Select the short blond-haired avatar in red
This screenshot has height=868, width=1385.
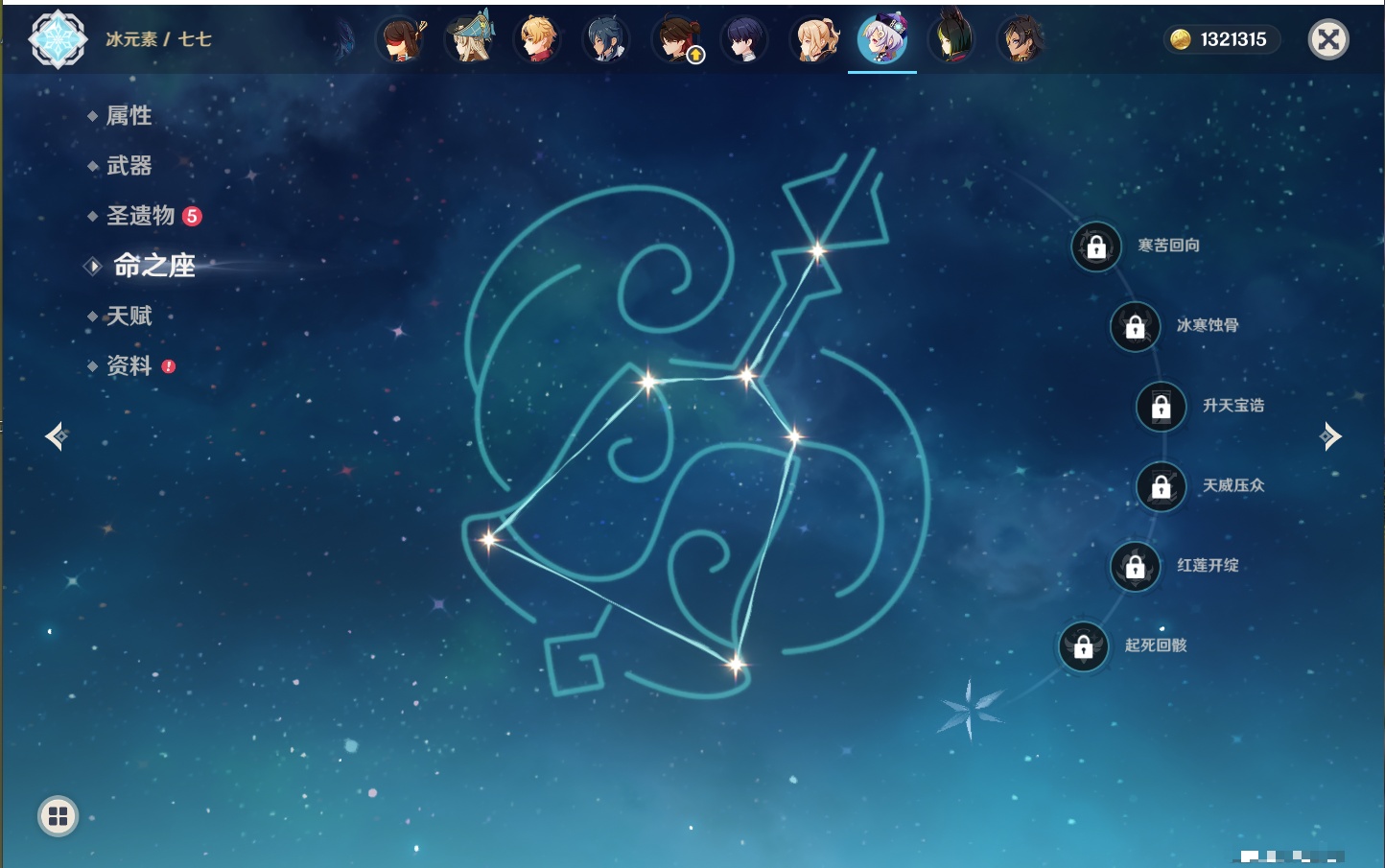[x=538, y=39]
